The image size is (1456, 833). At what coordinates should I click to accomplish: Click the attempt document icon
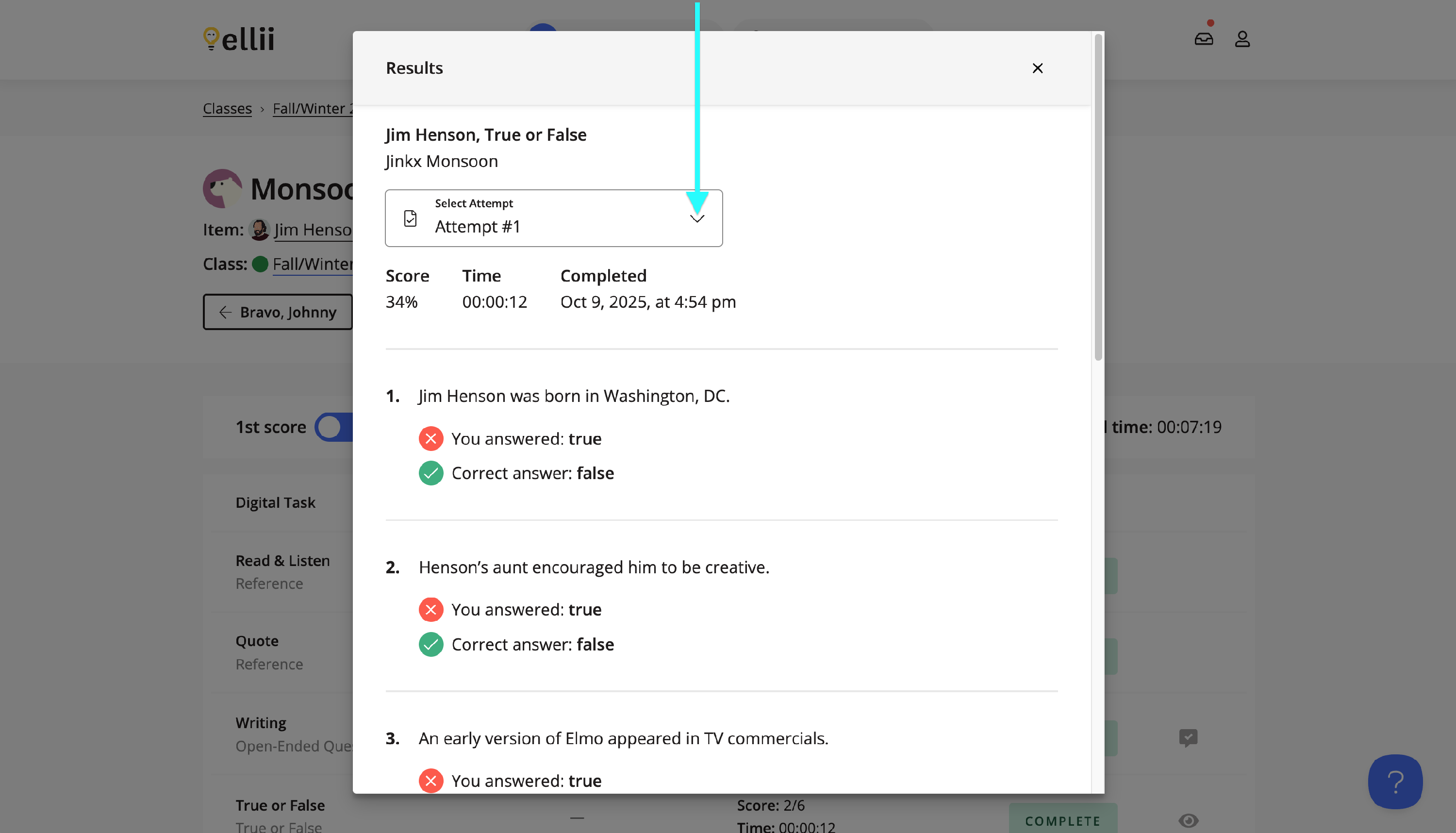[x=410, y=218]
